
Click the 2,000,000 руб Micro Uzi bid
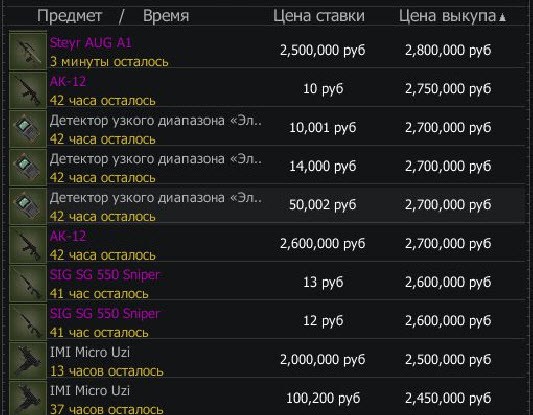(323, 359)
